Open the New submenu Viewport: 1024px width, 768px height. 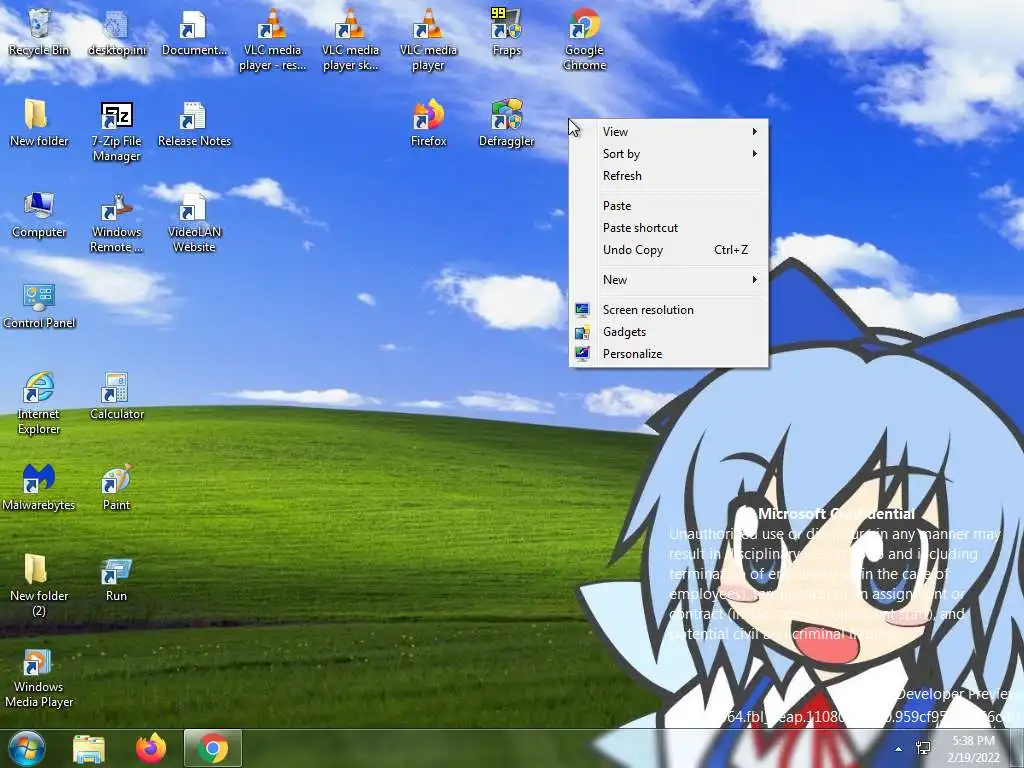click(669, 280)
